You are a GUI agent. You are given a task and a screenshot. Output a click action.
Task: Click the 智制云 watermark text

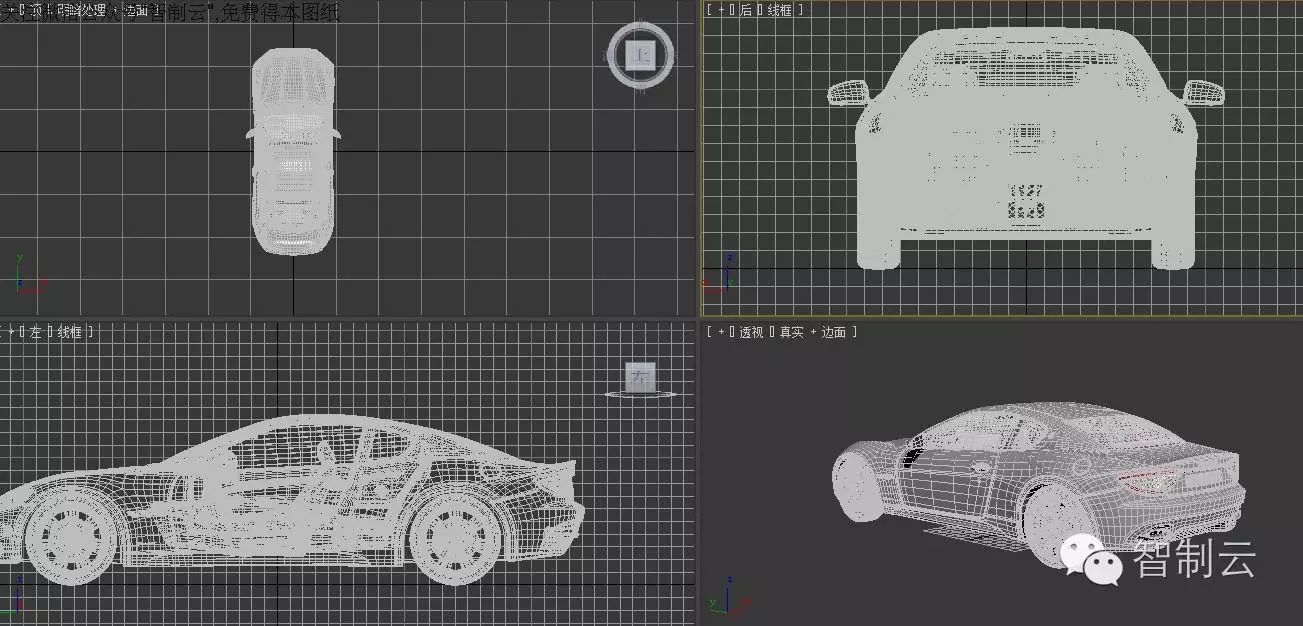1193,558
